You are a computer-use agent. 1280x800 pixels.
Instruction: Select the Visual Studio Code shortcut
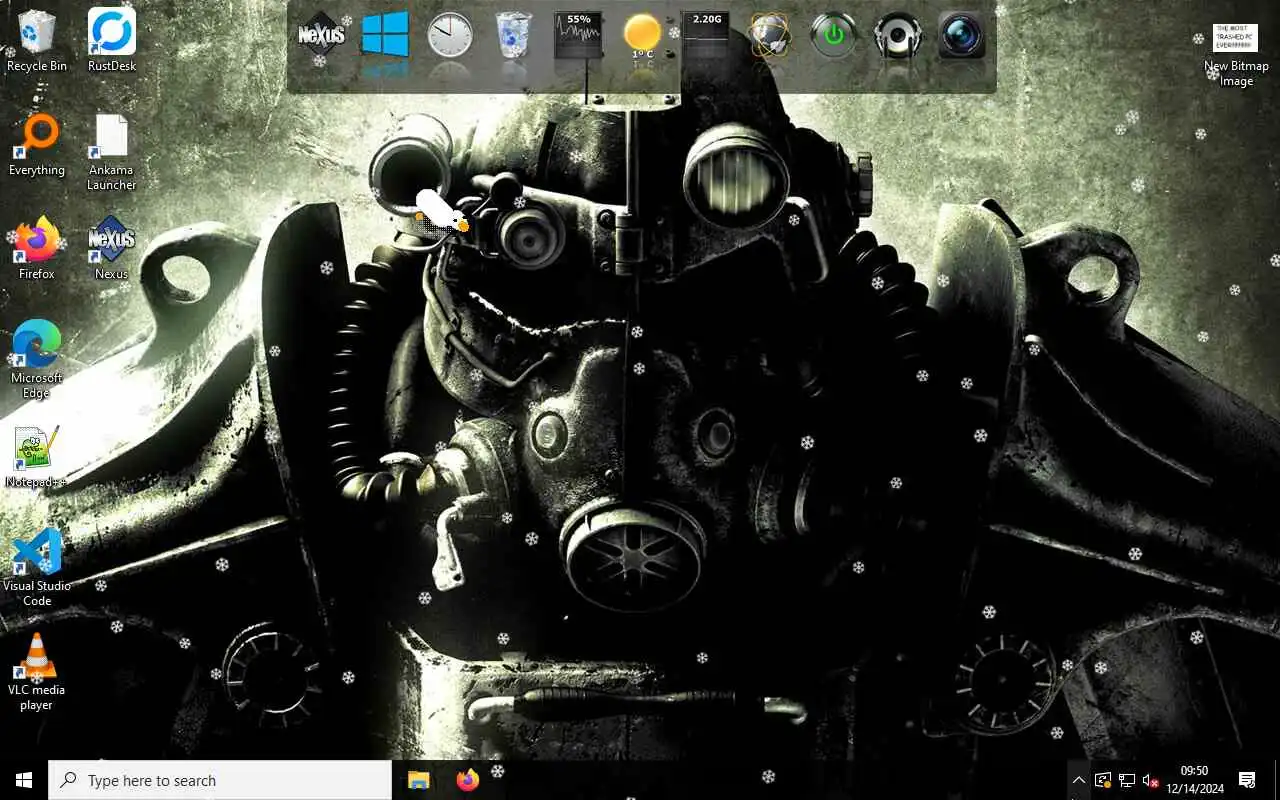[x=37, y=568]
